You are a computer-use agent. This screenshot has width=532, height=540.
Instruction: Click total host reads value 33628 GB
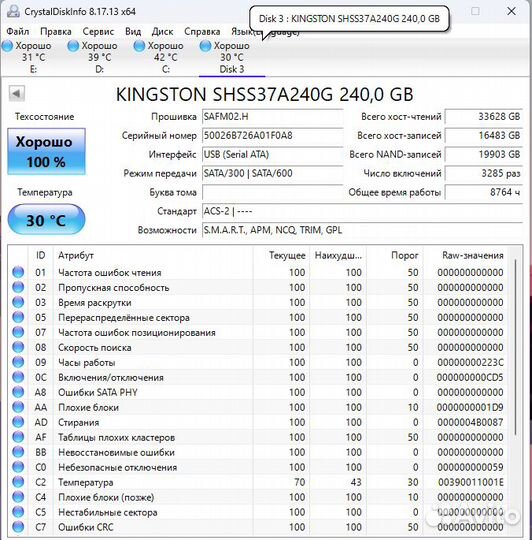tap(484, 117)
